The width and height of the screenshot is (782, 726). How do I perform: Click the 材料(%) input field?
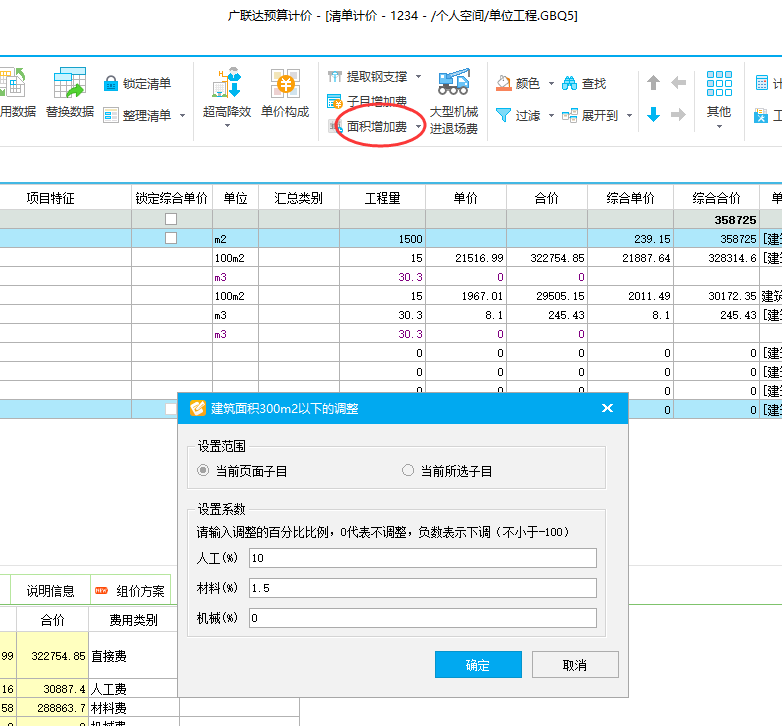pyautogui.click(x=423, y=588)
